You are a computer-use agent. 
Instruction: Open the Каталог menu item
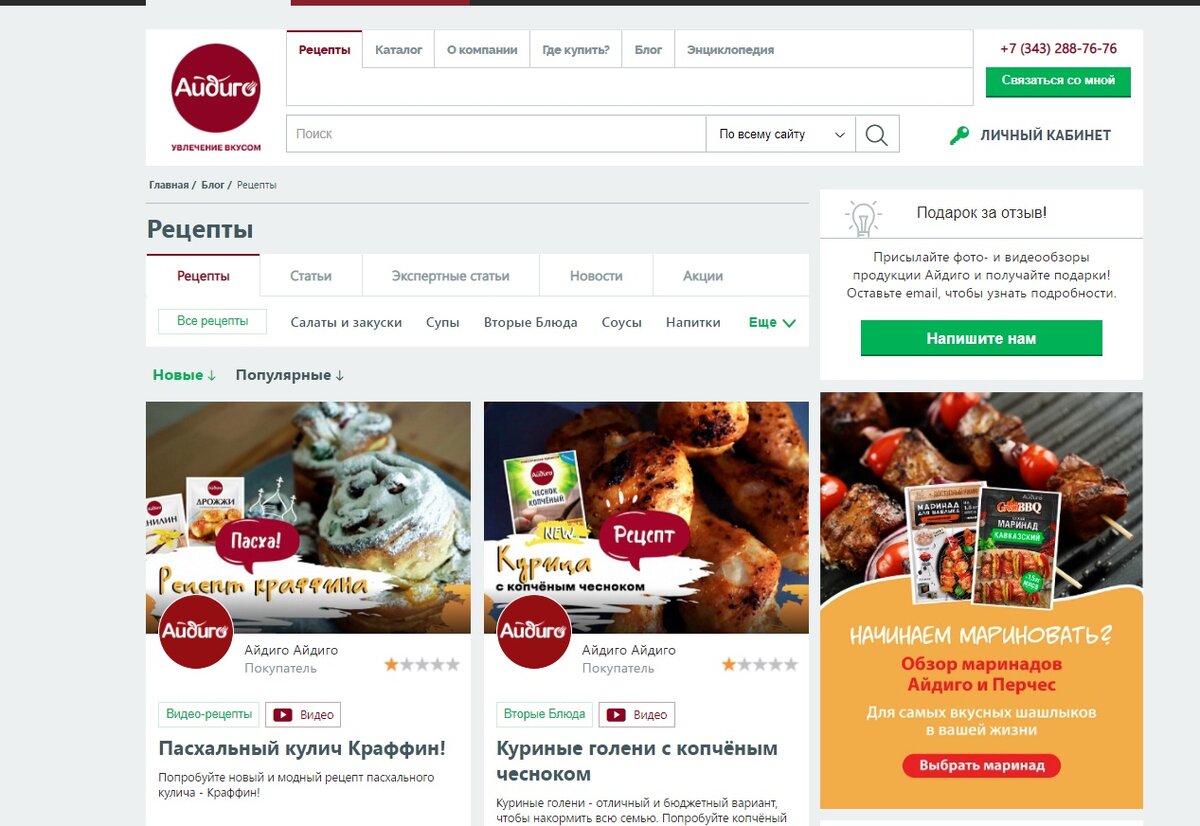399,50
